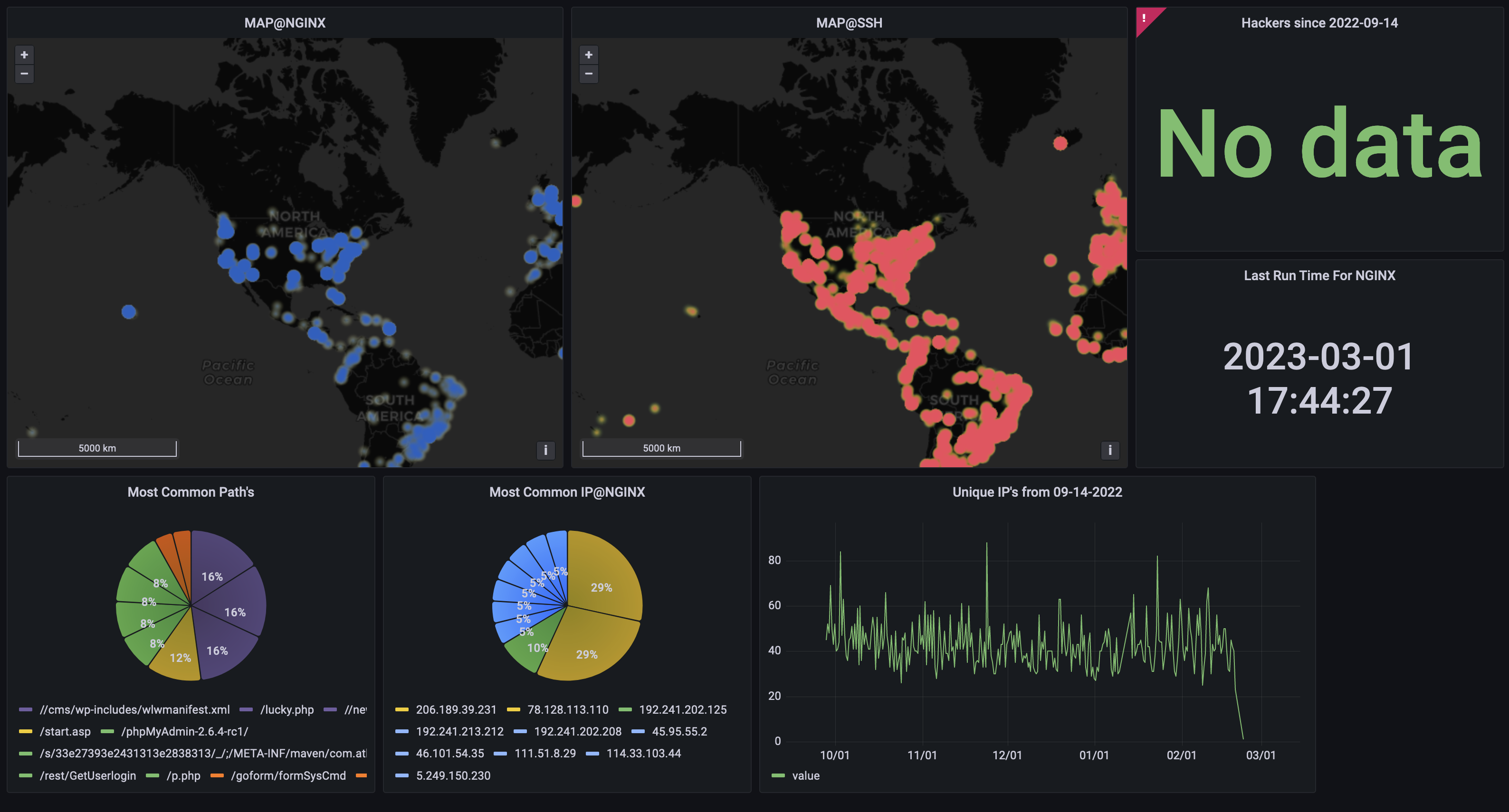This screenshot has height=812, width=1509.
Task: Zoom in on the MAP@NGINX map
Action: coord(24,55)
